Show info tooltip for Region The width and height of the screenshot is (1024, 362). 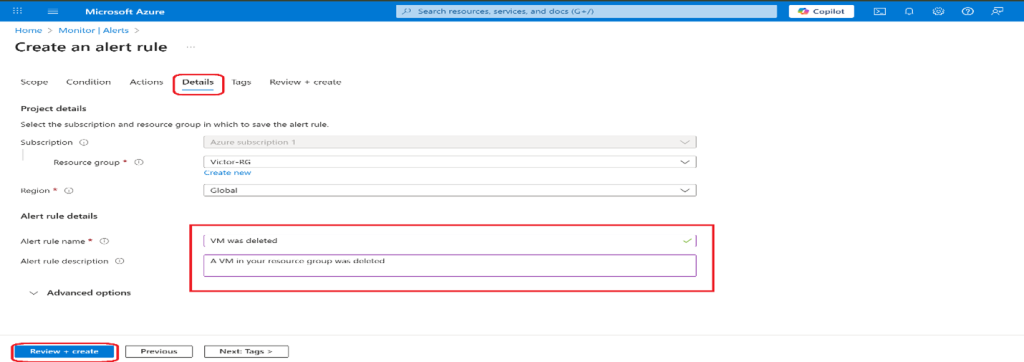pyautogui.click(x=68, y=191)
